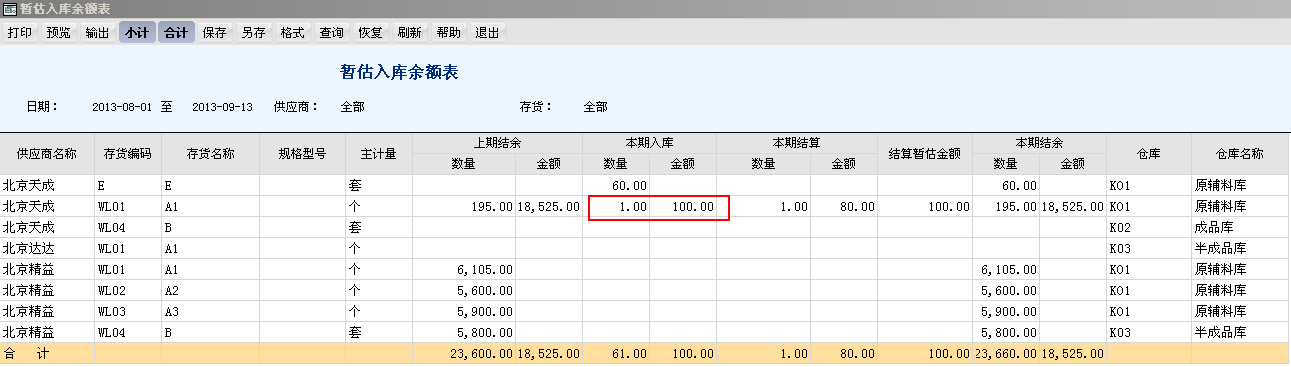This screenshot has height=367, width=1291.
Task: Open the 格式 format settings
Action: click(x=293, y=32)
